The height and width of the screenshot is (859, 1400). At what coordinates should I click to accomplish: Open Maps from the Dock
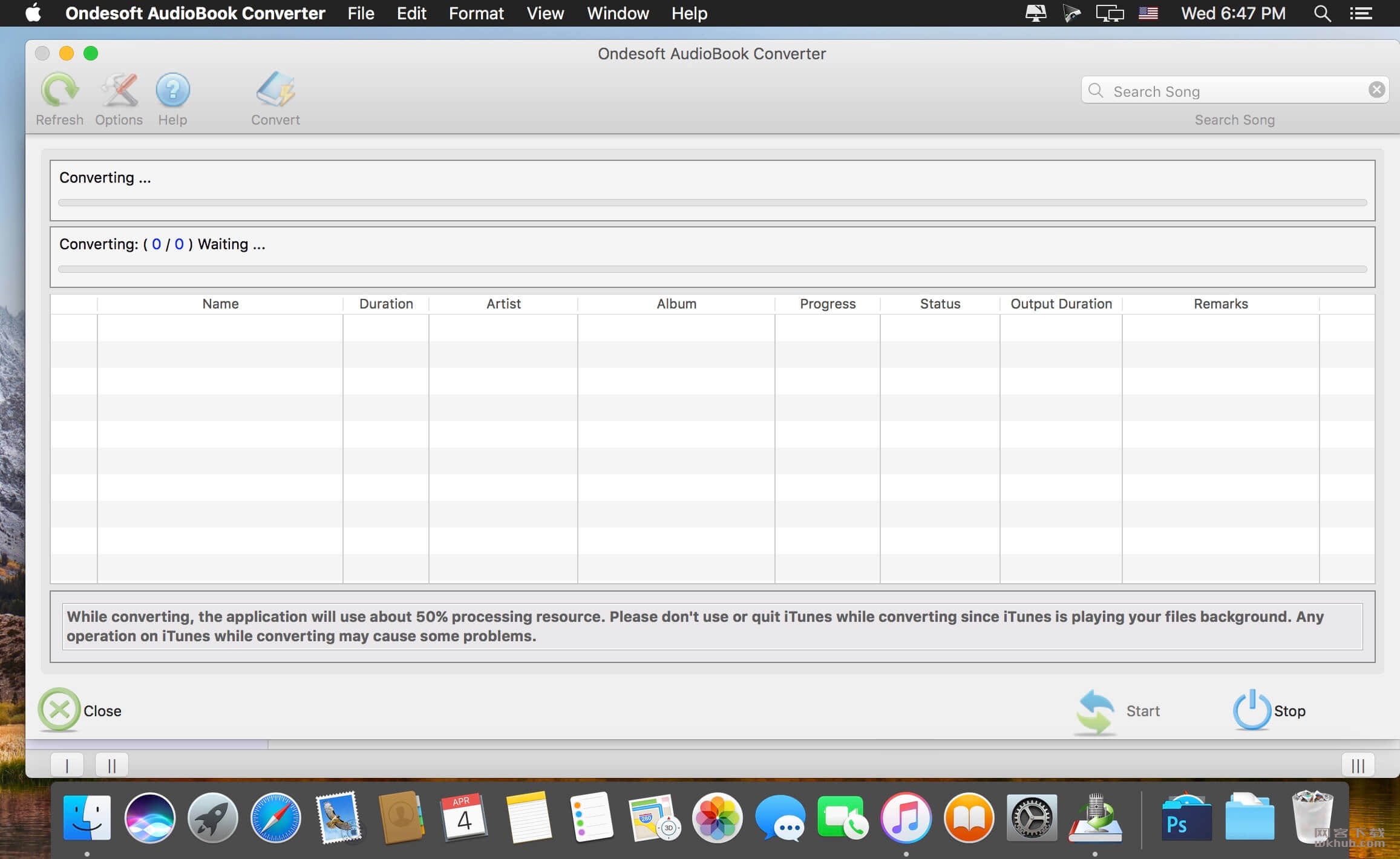pos(654,818)
